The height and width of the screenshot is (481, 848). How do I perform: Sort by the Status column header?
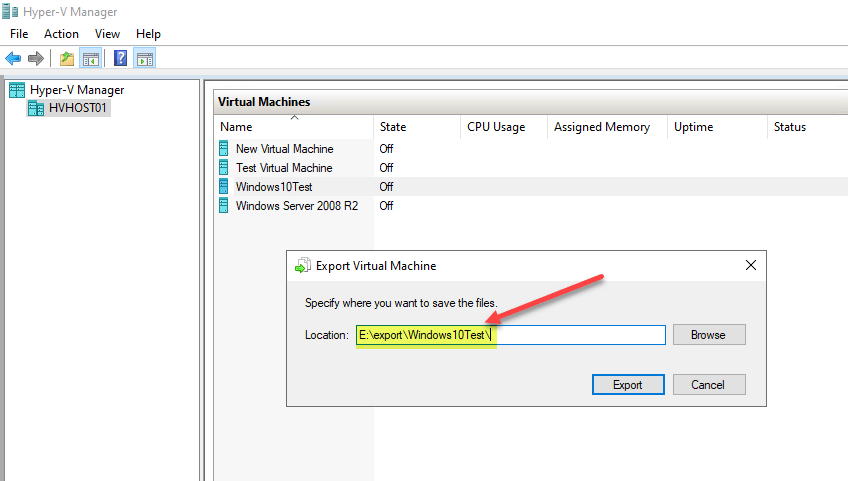pos(807,127)
